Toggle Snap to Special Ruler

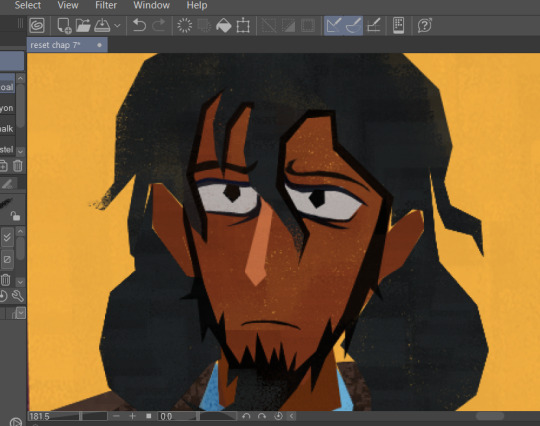[353, 25]
